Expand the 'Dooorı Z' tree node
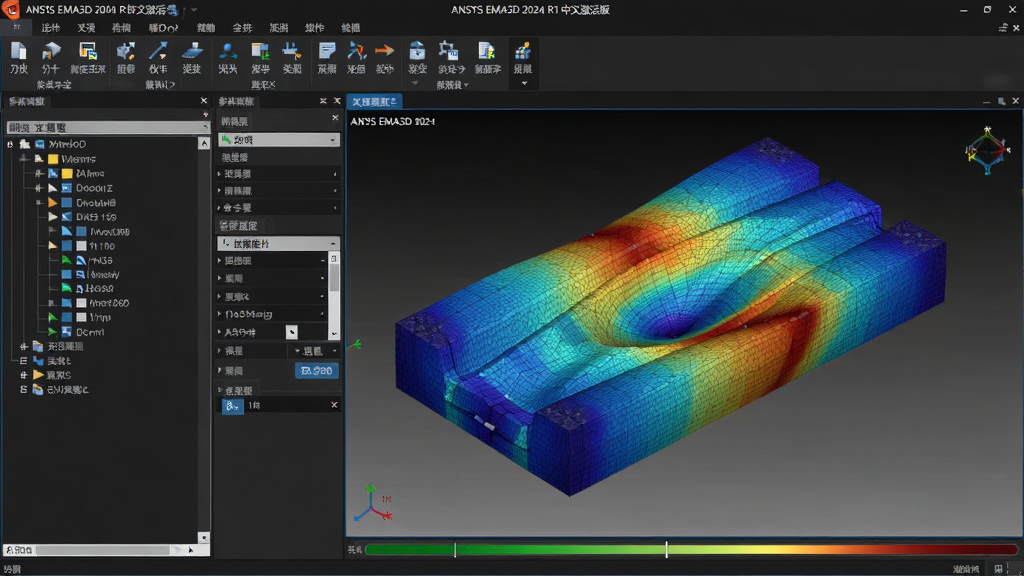The width and height of the screenshot is (1024, 576). point(39,188)
